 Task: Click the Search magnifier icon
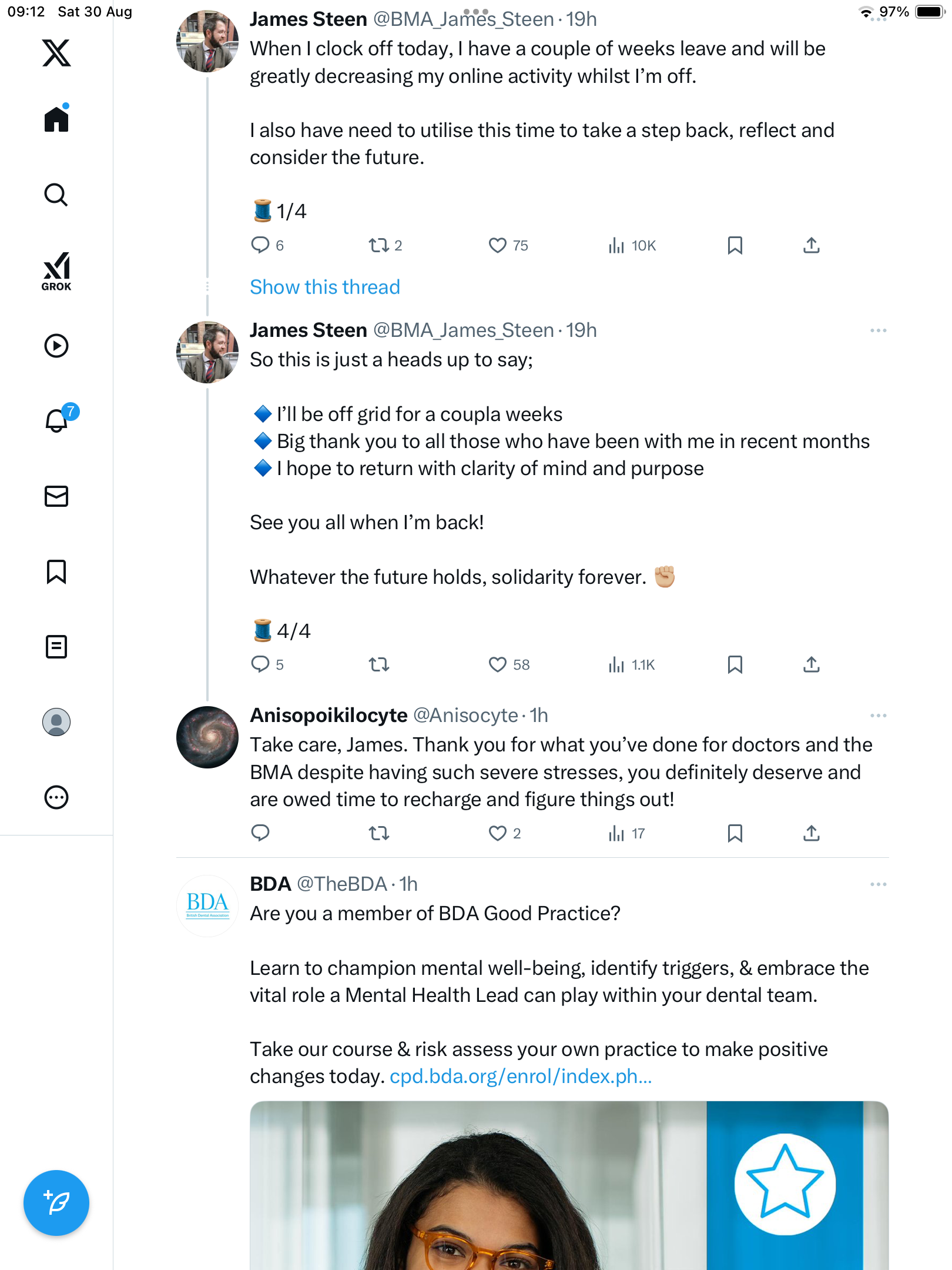click(56, 195)
